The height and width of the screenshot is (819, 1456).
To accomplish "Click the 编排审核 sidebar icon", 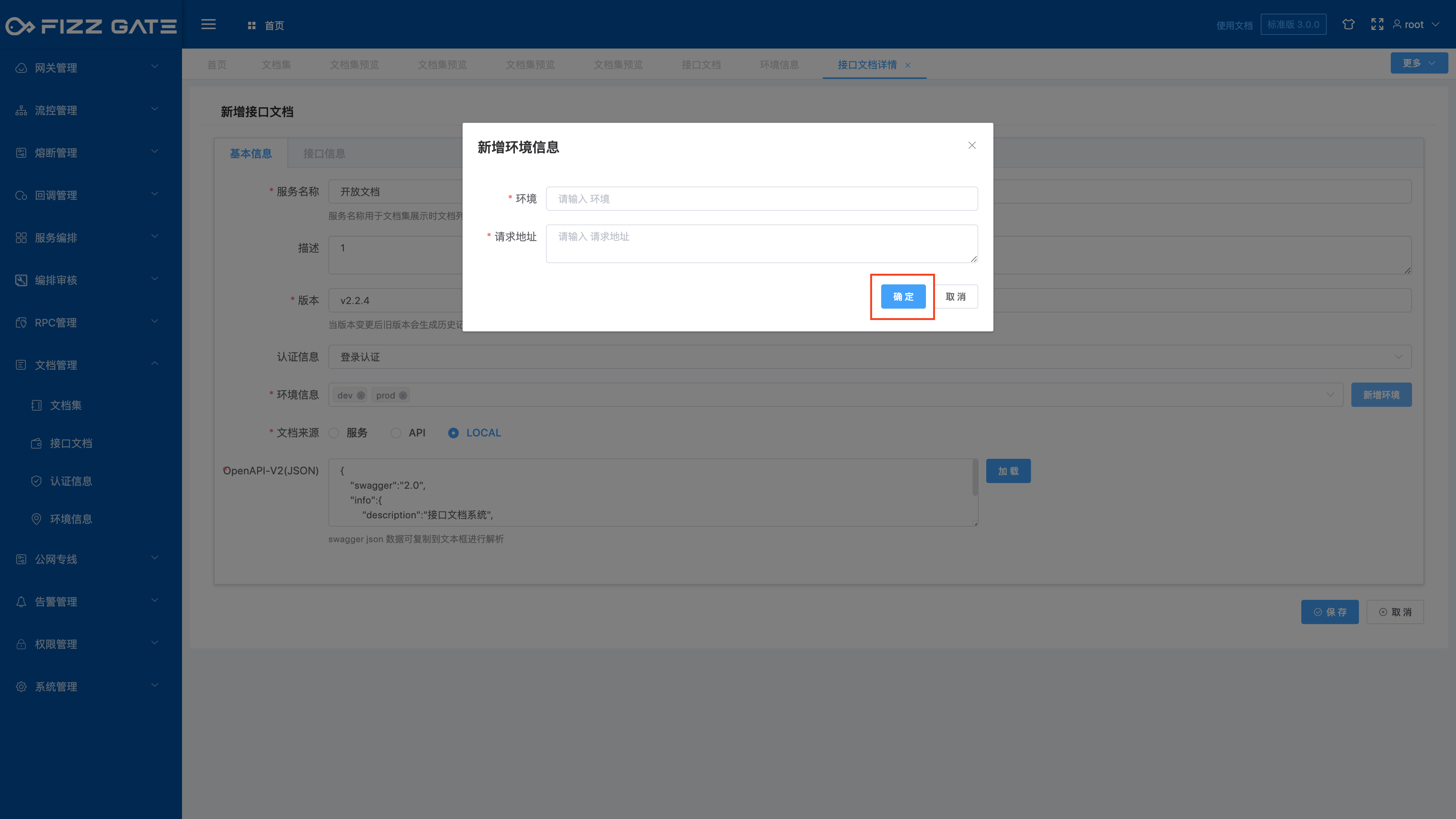I will pyautogui.click(x=21, y=280).
